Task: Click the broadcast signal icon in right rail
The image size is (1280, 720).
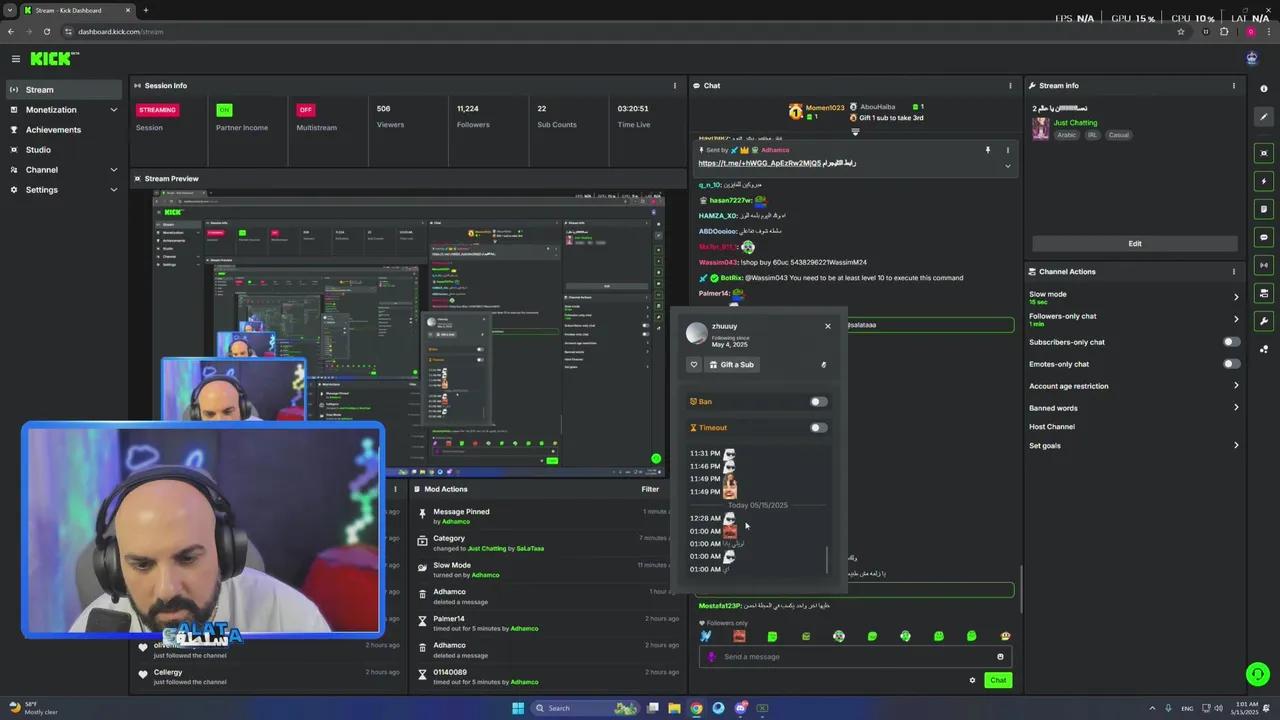Action: pos(1264,265)
